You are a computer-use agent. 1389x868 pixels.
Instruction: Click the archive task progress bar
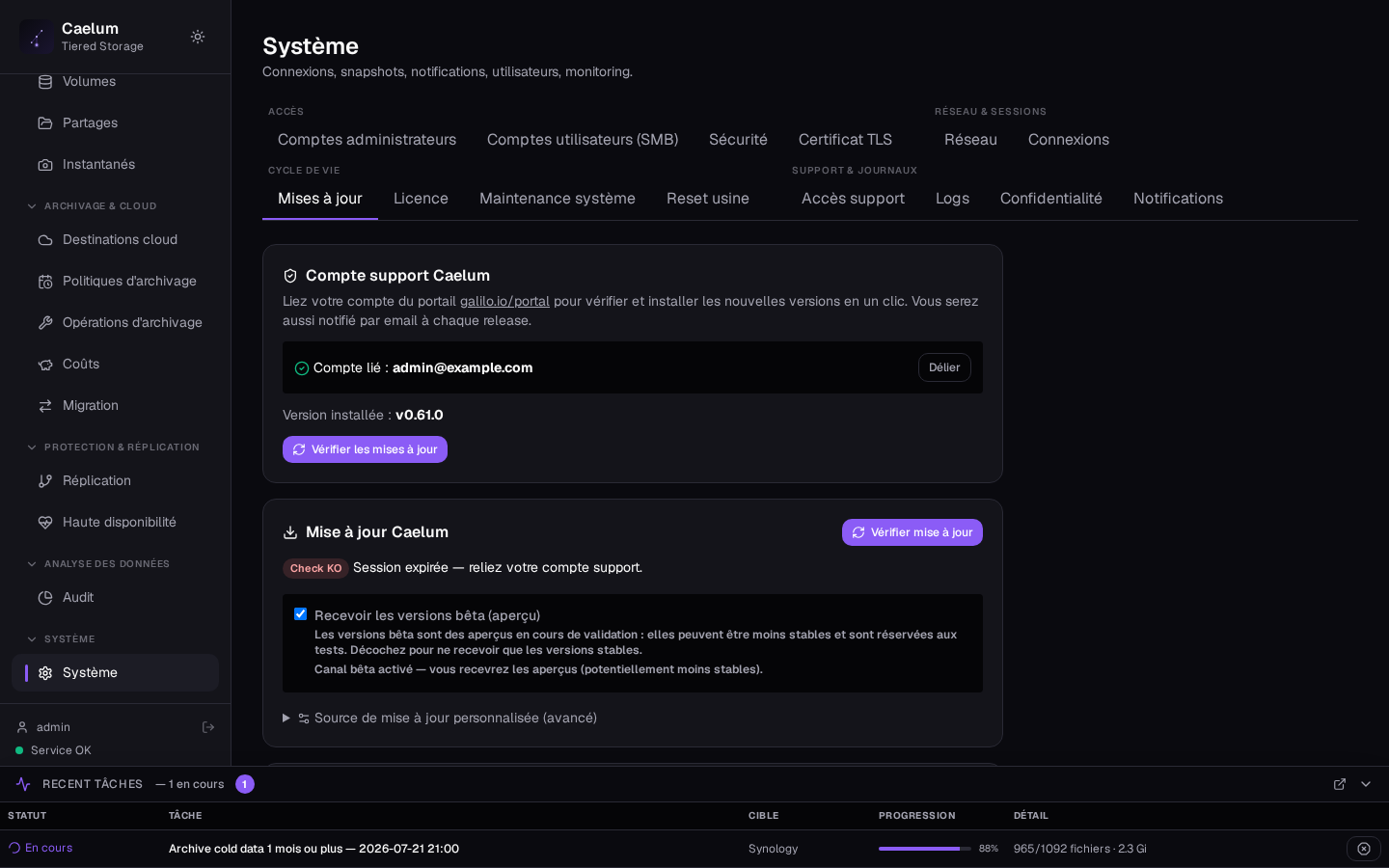click(924, 849)
